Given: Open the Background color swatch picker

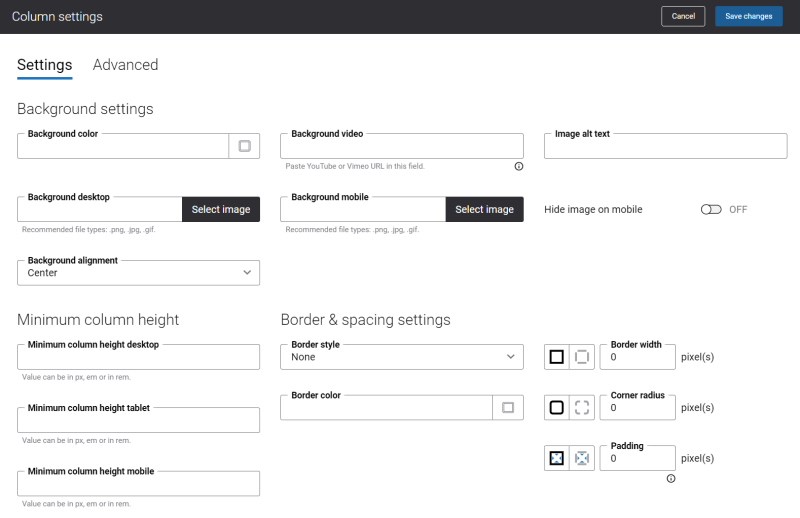Looking at the screenshot, I should (x=244, y=146).
